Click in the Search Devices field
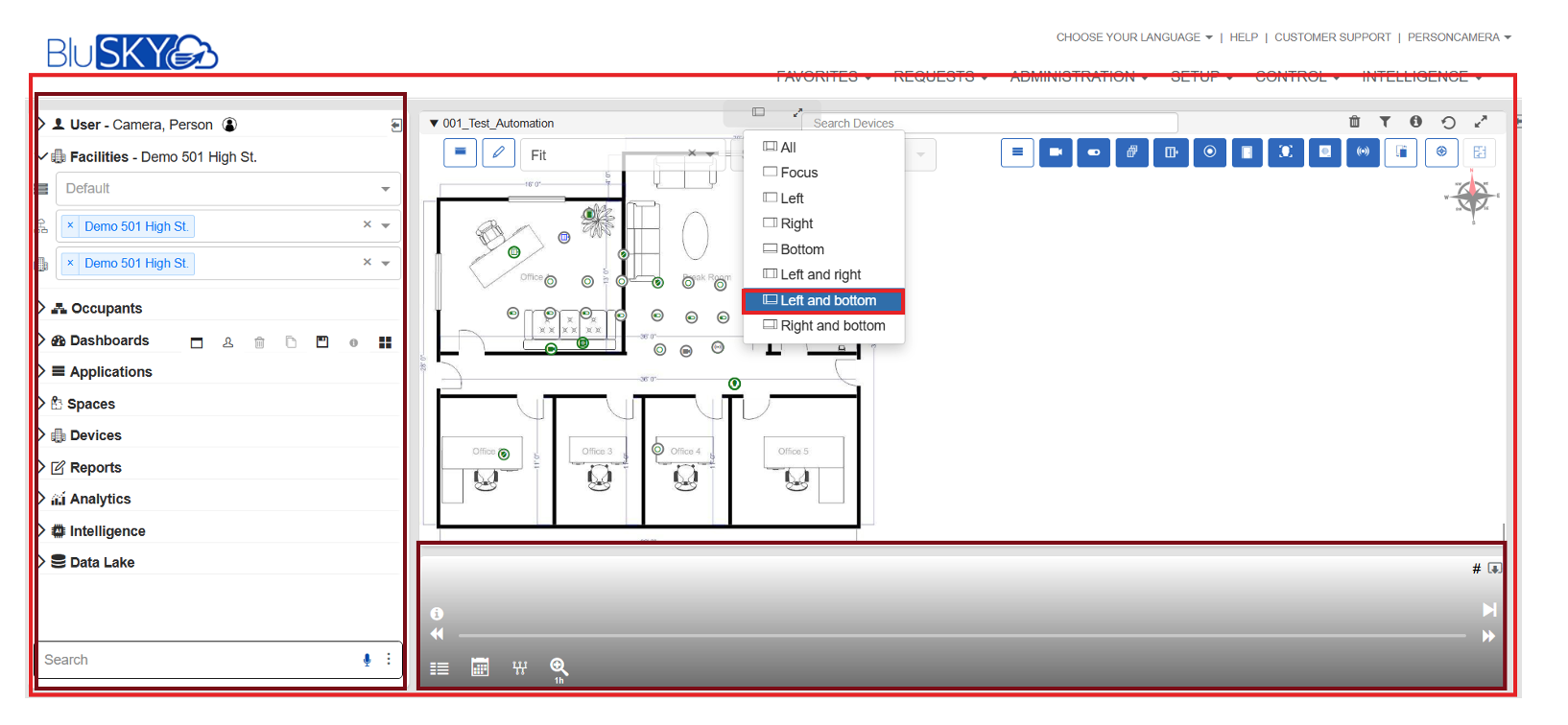This screenshot has height=725, width=1568. [992, 123]
